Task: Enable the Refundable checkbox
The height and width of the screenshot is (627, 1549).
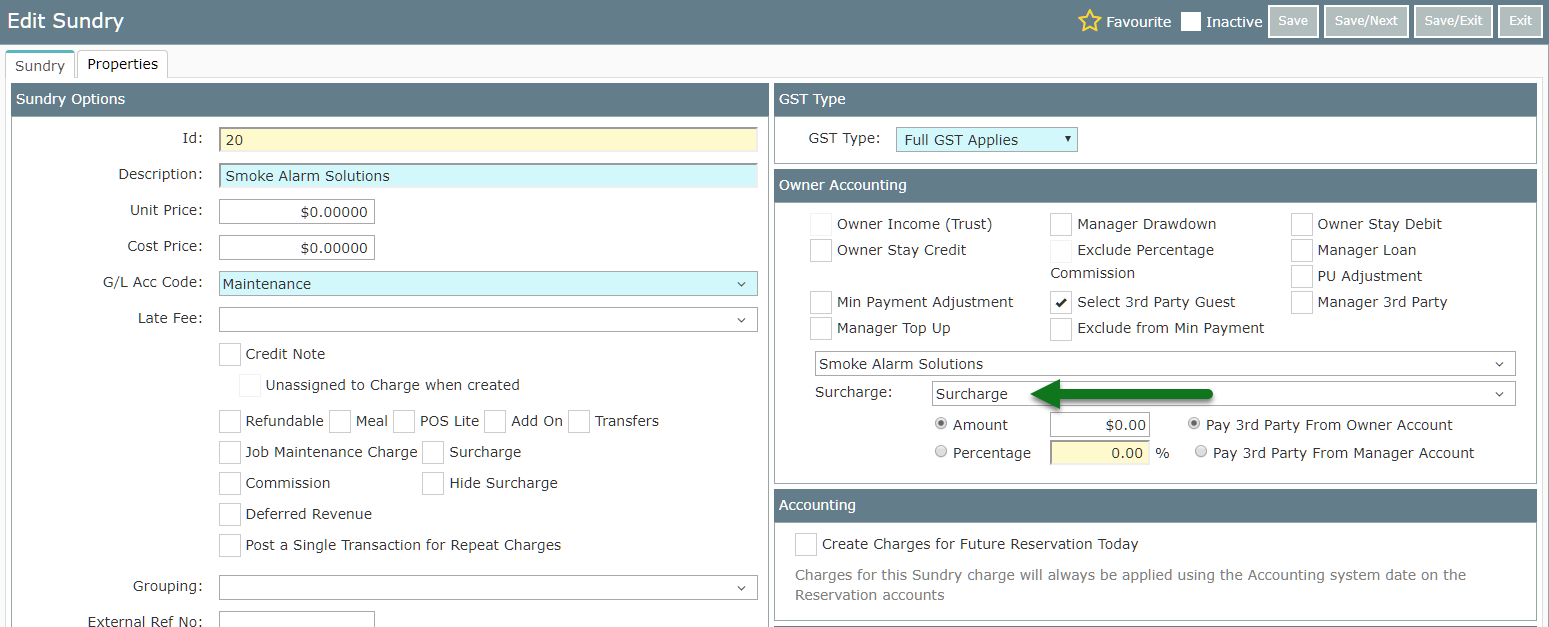Action: [x=230, y=421]
